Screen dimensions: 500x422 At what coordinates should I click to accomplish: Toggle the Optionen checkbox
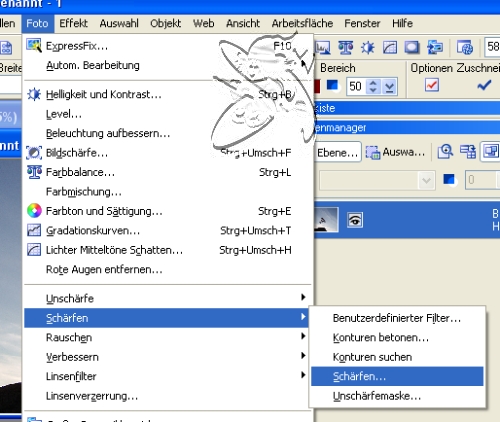click(x=432, y=85)
